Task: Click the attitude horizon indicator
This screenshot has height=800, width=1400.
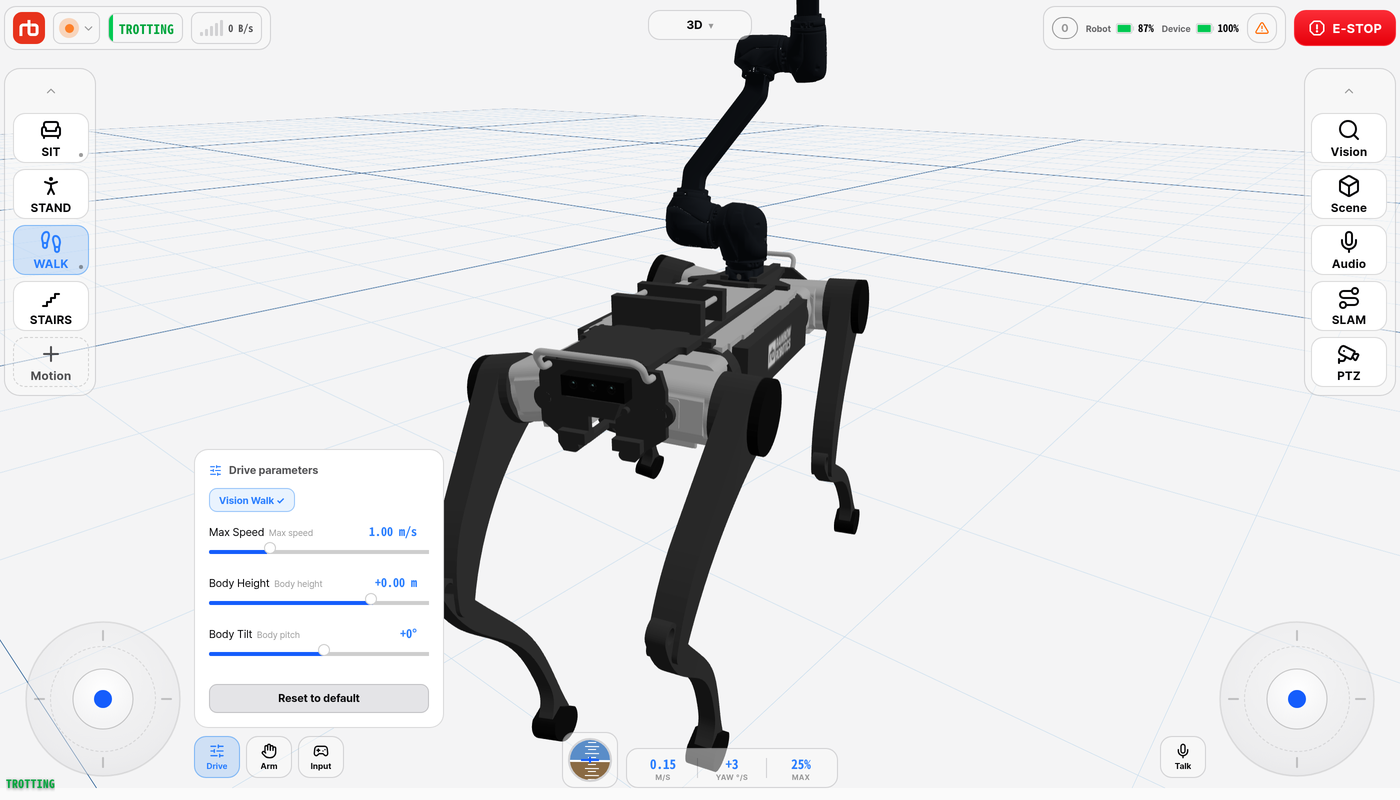Action: (590, 760)
